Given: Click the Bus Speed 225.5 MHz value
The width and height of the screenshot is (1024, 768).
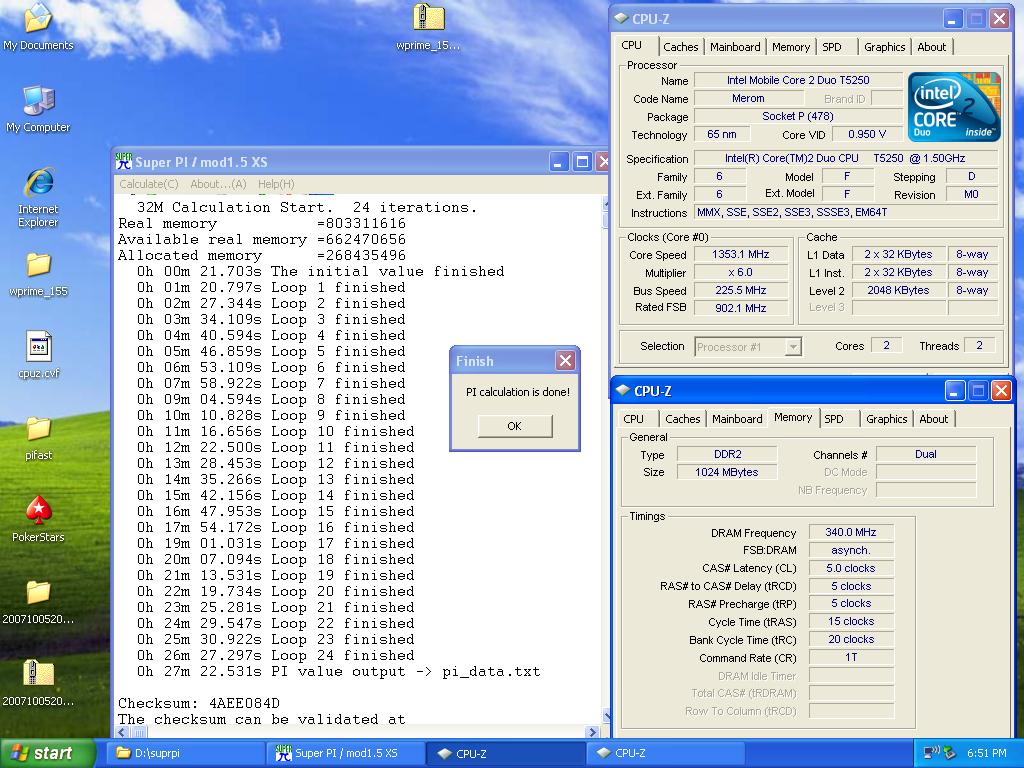Looking at the screenshot, I should [741, 290].
